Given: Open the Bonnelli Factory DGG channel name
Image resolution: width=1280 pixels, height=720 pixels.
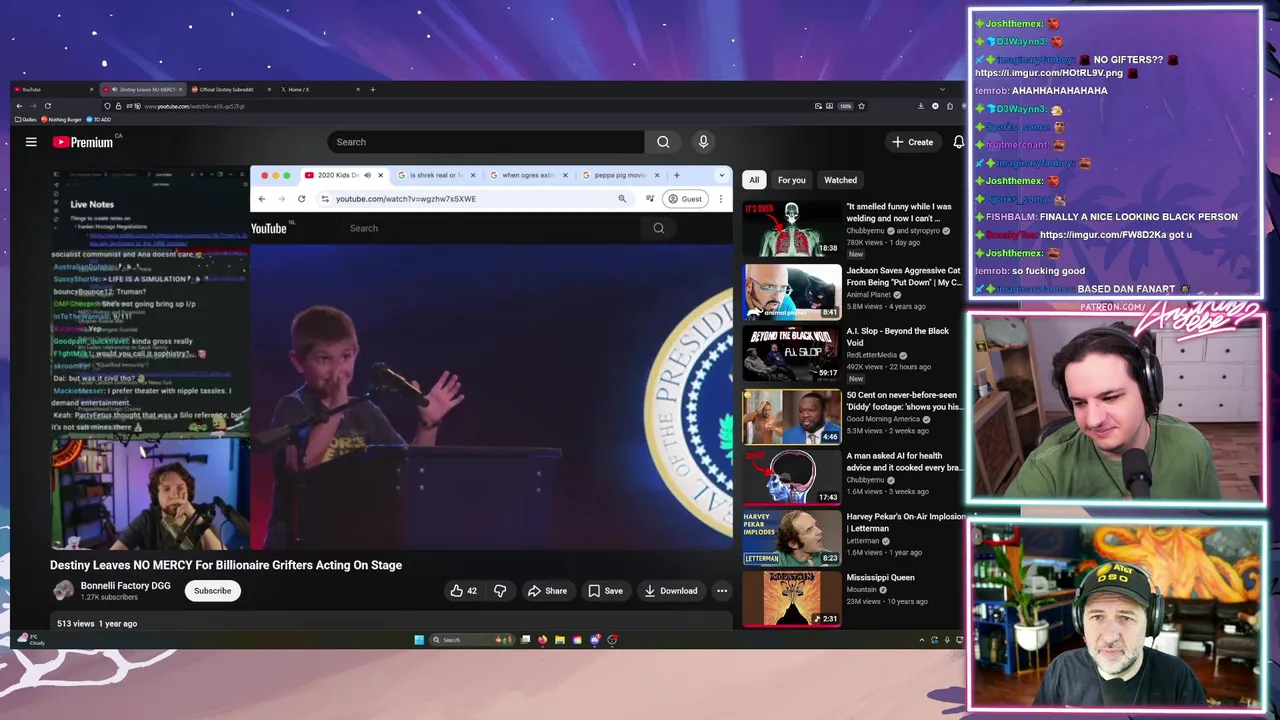Looking at the screenshot, I should click(x=125, y=586).
